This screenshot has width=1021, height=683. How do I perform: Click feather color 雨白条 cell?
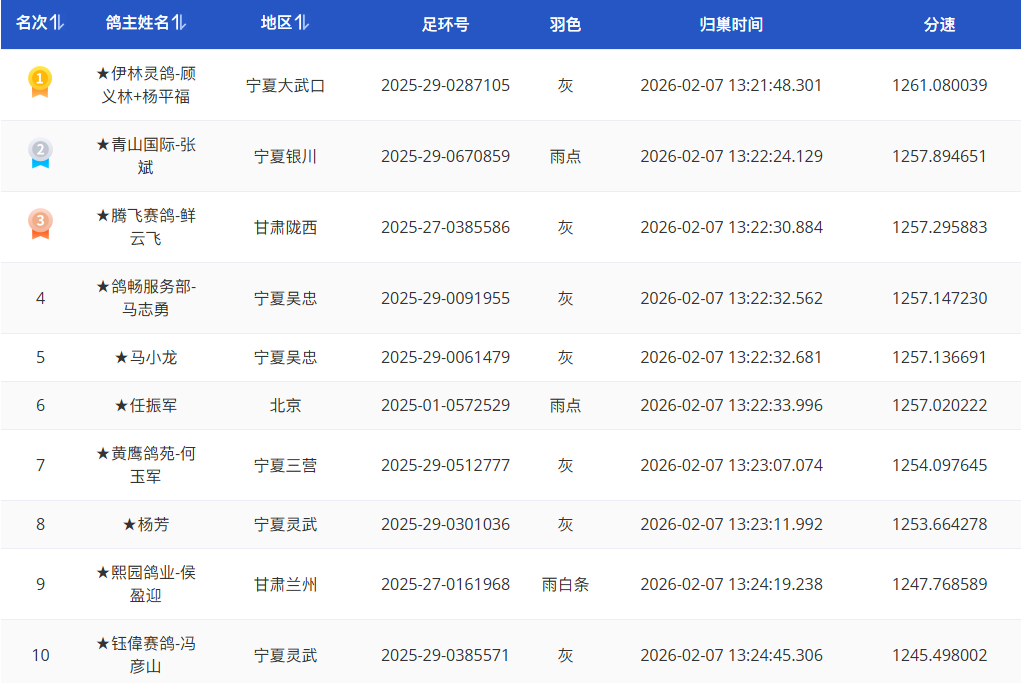click(565, 584)
